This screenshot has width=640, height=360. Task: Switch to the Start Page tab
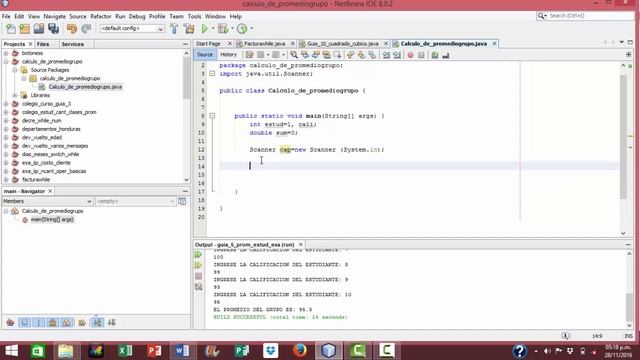208,44
